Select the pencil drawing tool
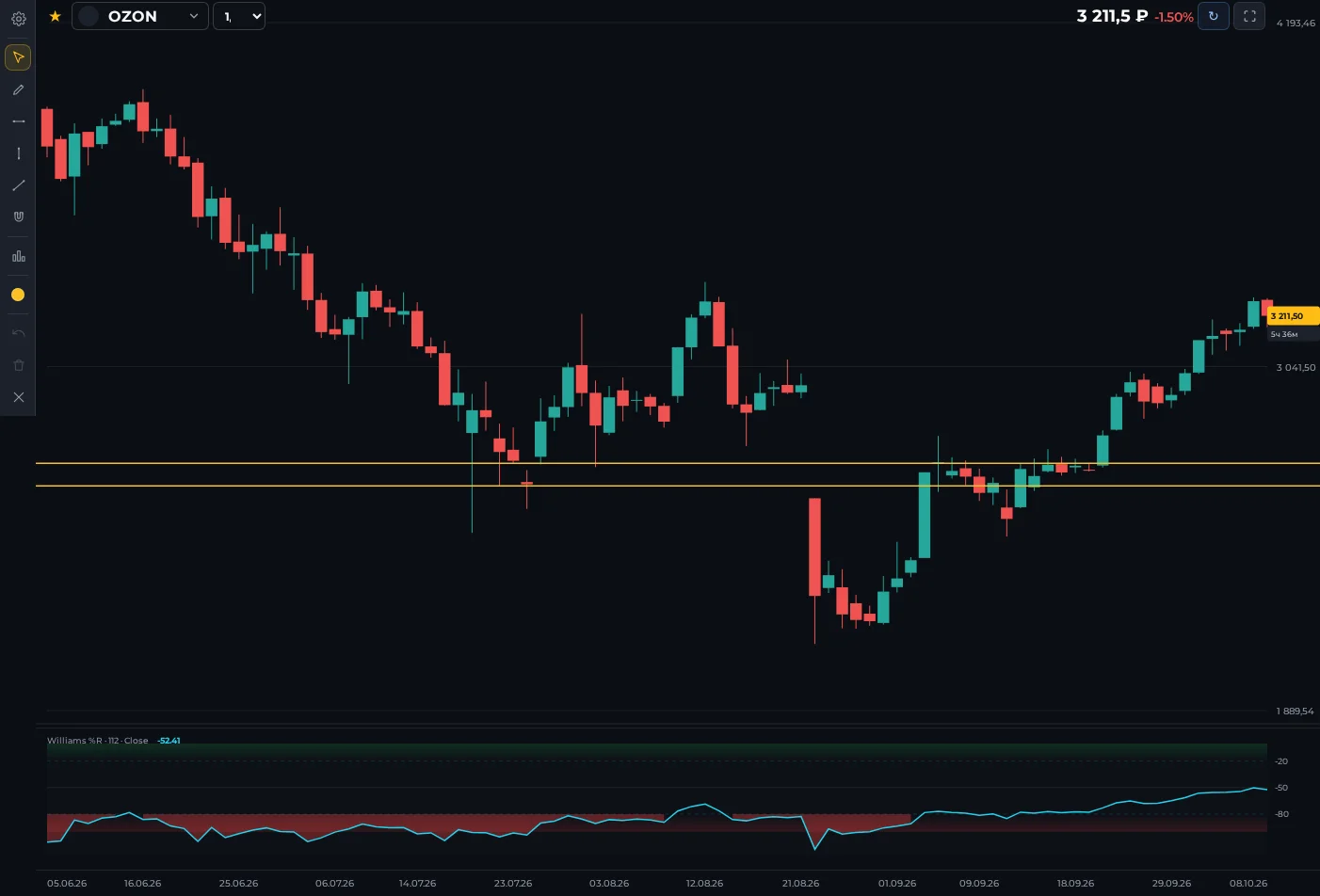Screen dimensions: 1320x896 18,89
